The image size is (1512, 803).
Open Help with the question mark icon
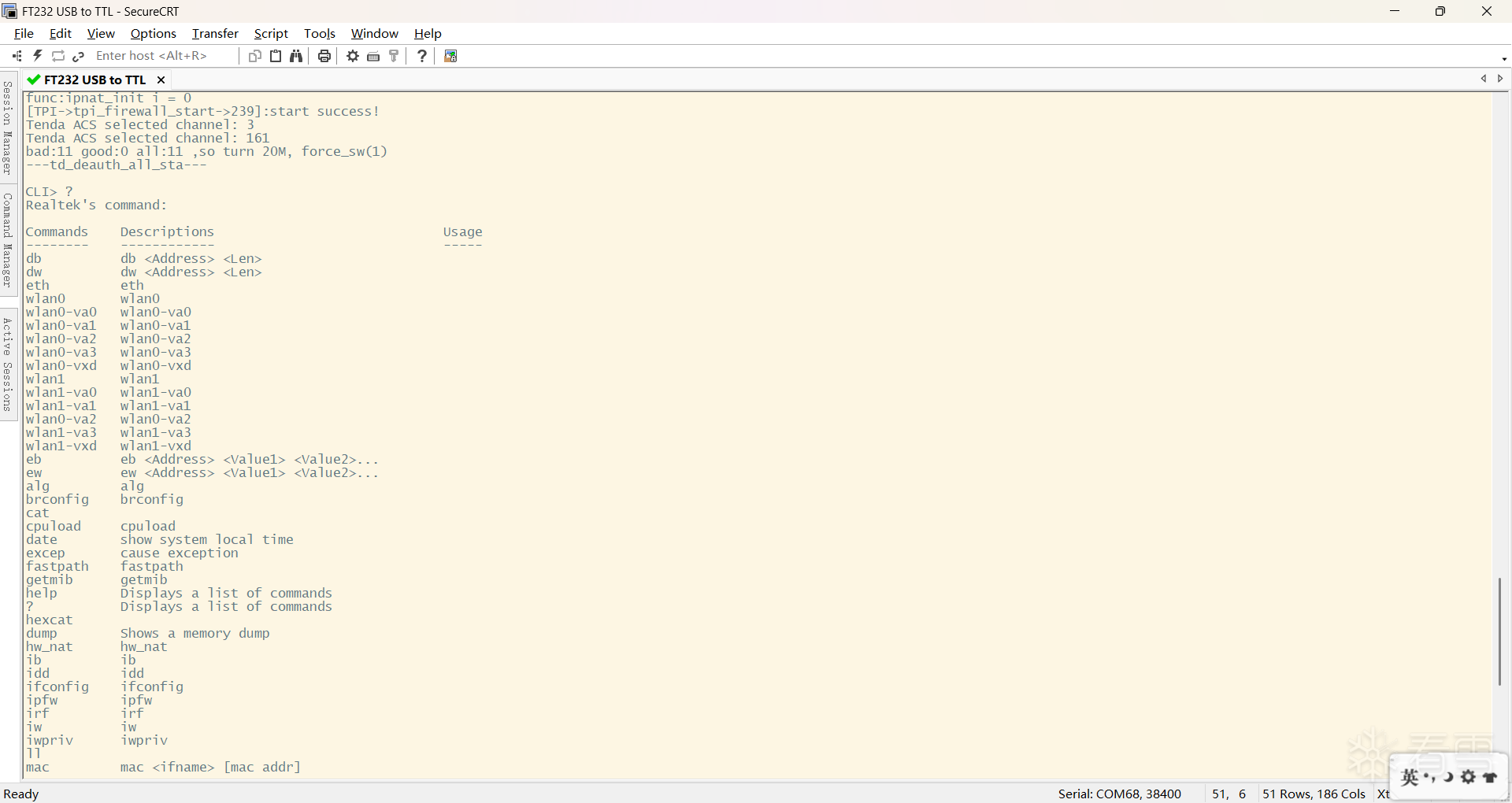point(422,56)
